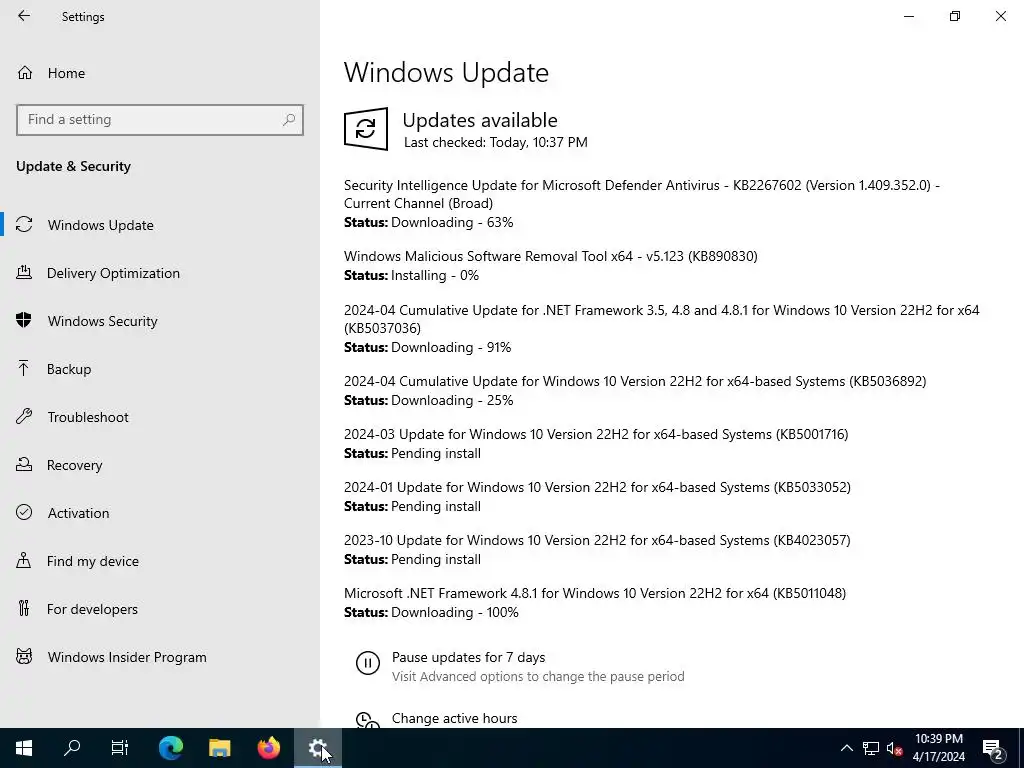
Task: Click the Windows Update page title
Action: [x=446, y=72]
